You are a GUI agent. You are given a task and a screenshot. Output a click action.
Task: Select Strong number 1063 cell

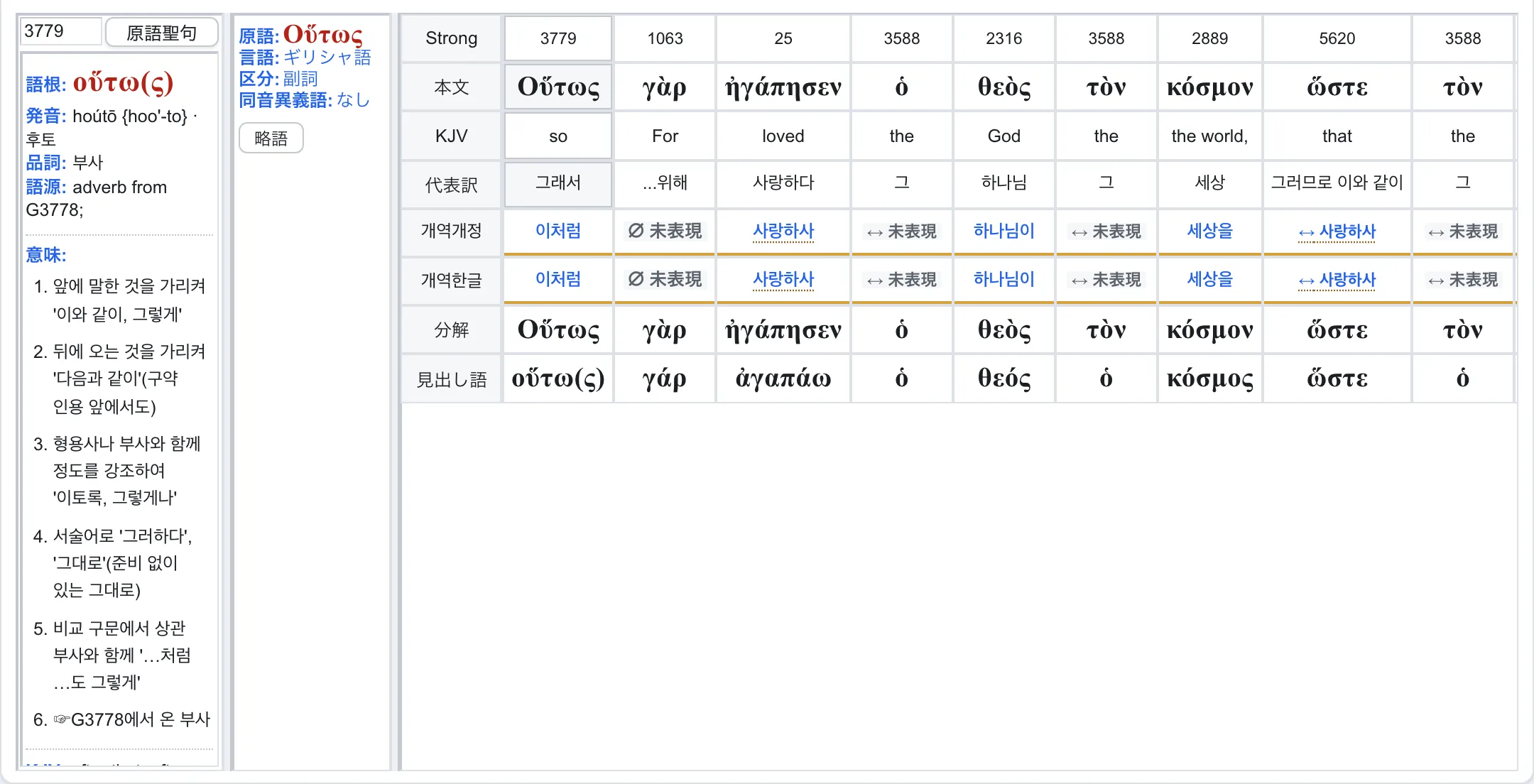click(x=665, y=38)
